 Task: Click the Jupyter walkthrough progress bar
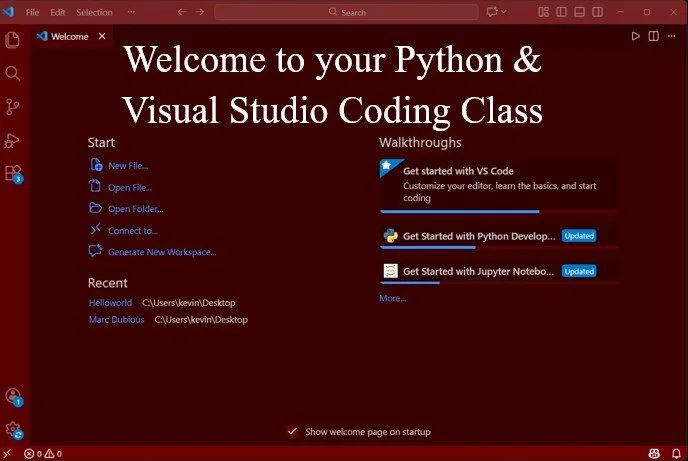[499, 283]
